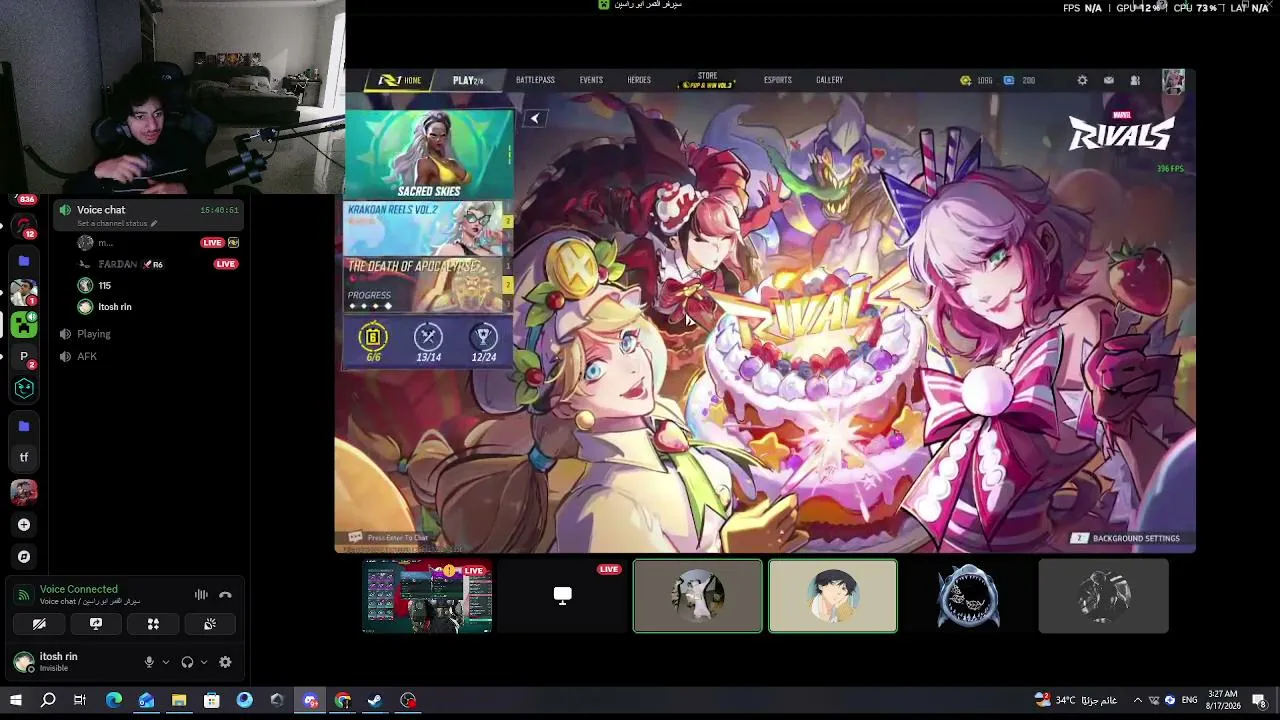Turn on the camera

point(39,624)
